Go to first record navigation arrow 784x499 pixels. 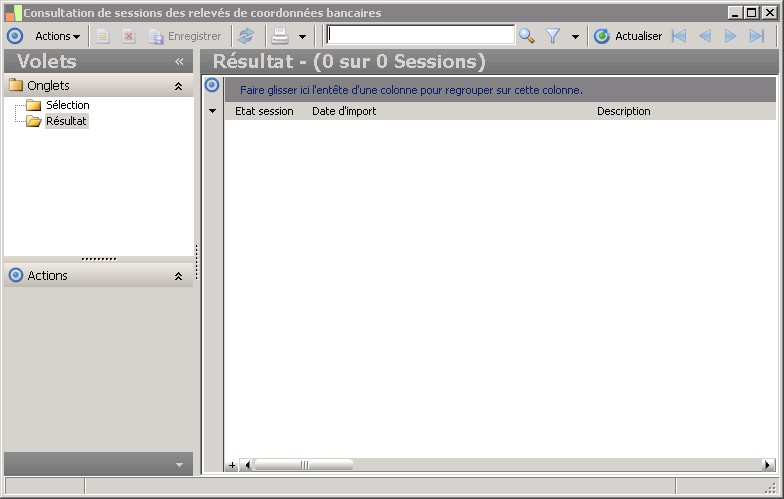click(x=678, y=36)
